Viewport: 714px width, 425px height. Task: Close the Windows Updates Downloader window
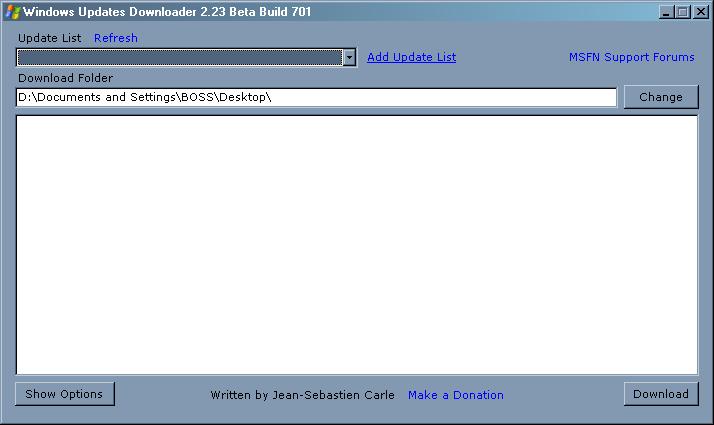[x=700, y=12]
